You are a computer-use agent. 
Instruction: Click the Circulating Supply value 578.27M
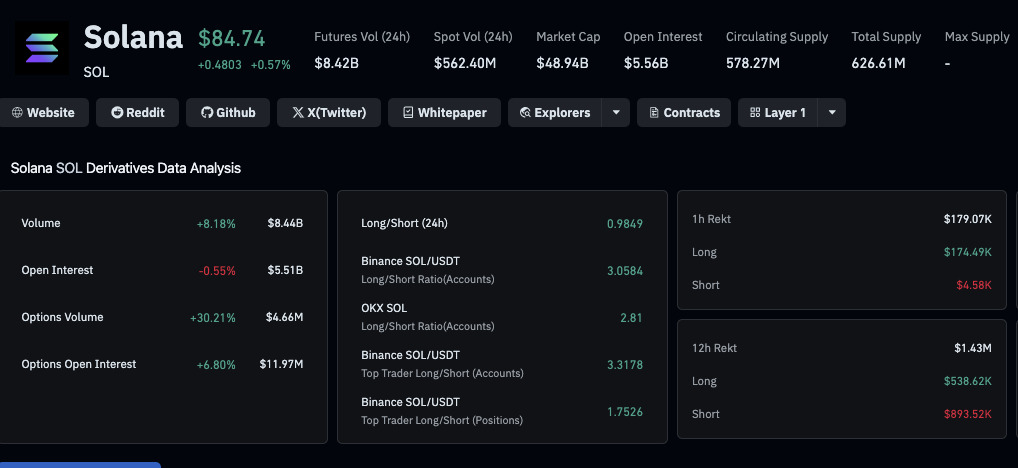tap(753, 64)
